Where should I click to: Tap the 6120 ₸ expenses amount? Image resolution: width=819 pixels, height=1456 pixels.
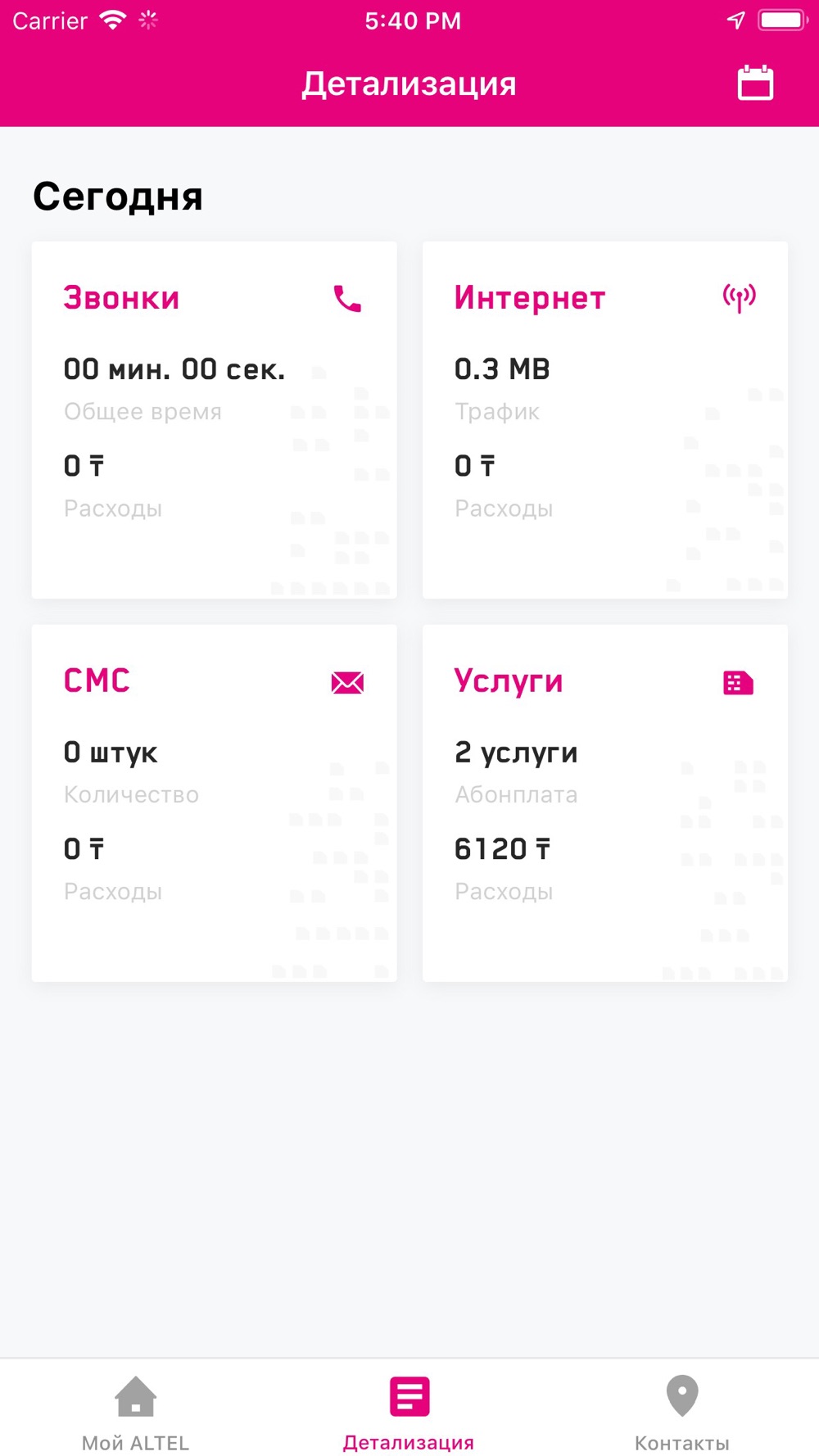pos(503,849)
